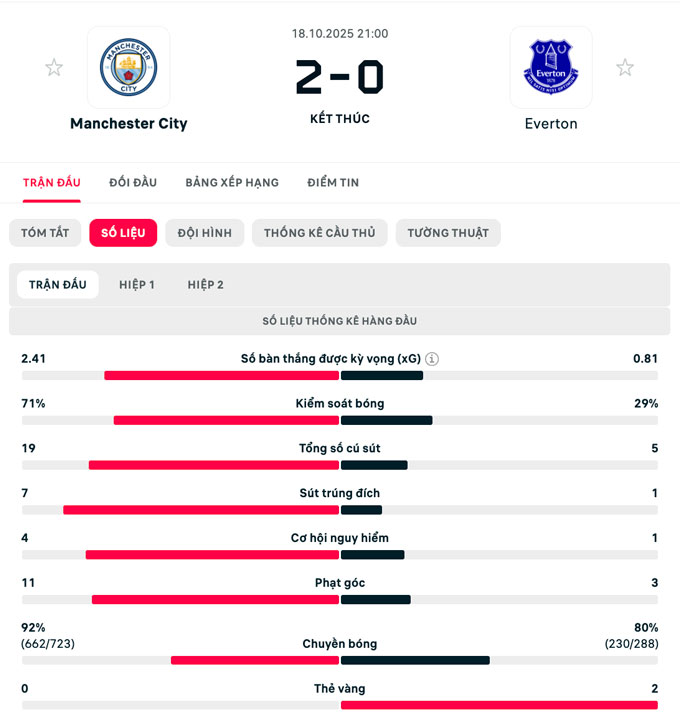Favorite Everton with the star icon

[625, 68]
